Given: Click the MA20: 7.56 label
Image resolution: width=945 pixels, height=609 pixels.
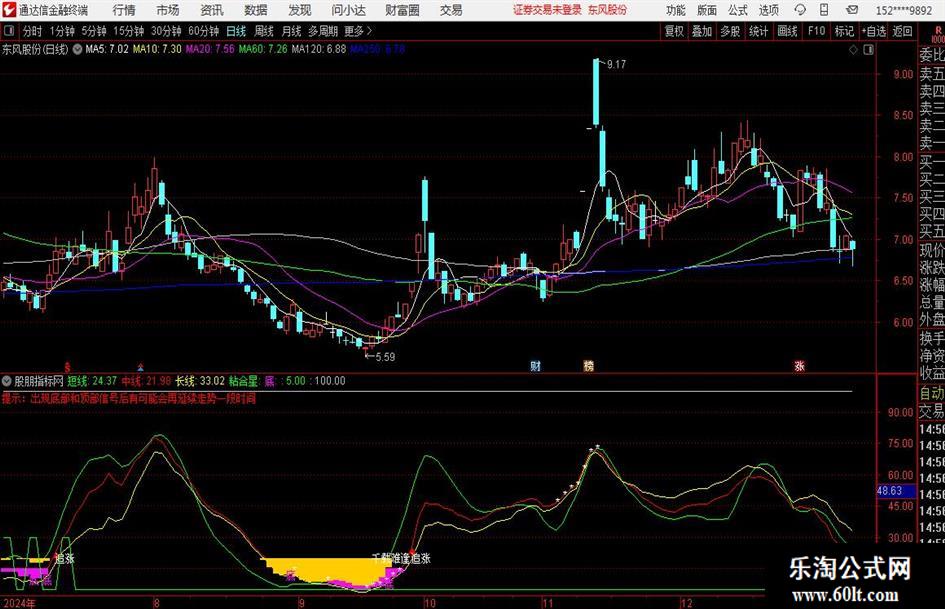Looking at the screenshot, I should [210, 49].
